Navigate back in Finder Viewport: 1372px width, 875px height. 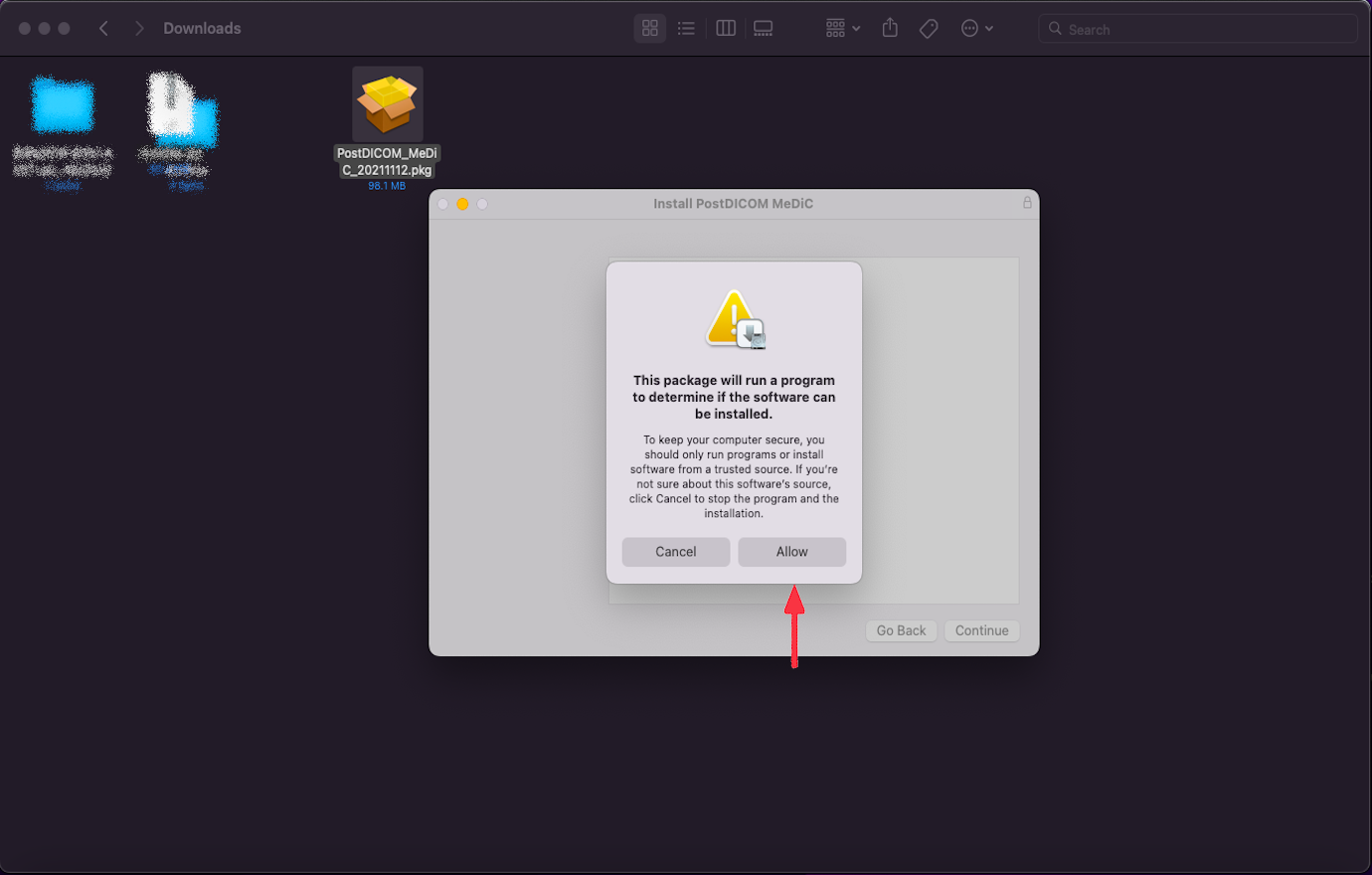tap(103, 28)
